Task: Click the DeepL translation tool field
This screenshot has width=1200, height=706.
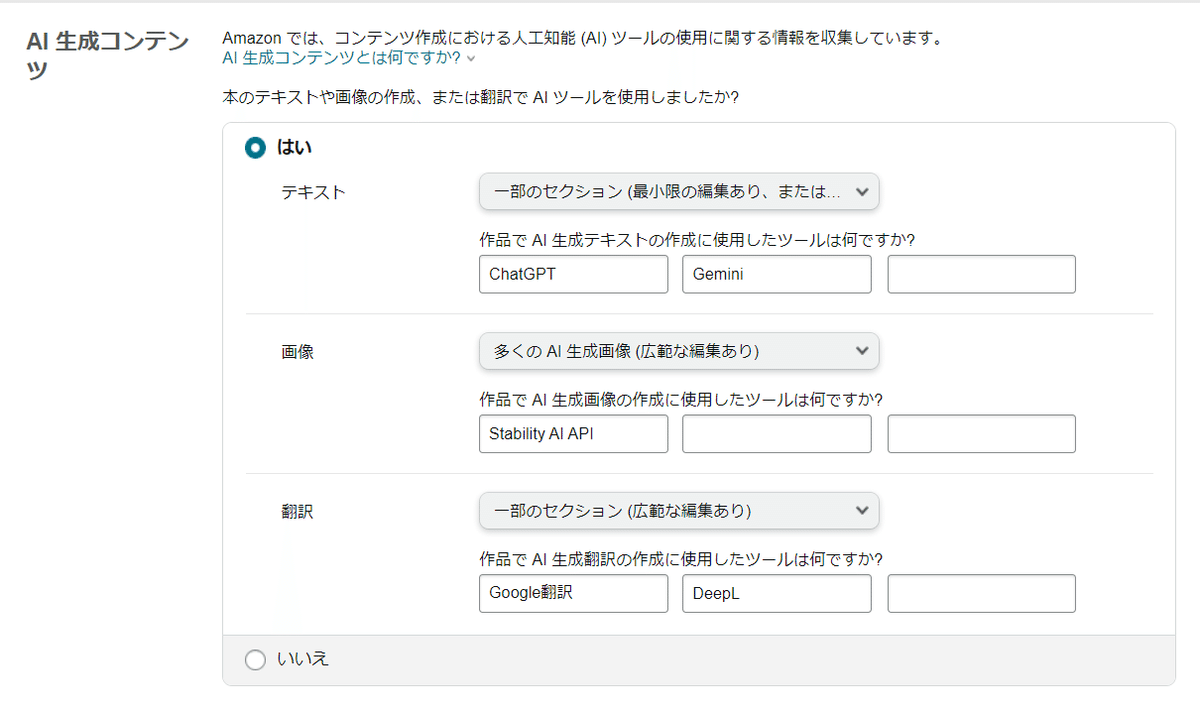Action: pyautogui.click(x=776, y=593)
